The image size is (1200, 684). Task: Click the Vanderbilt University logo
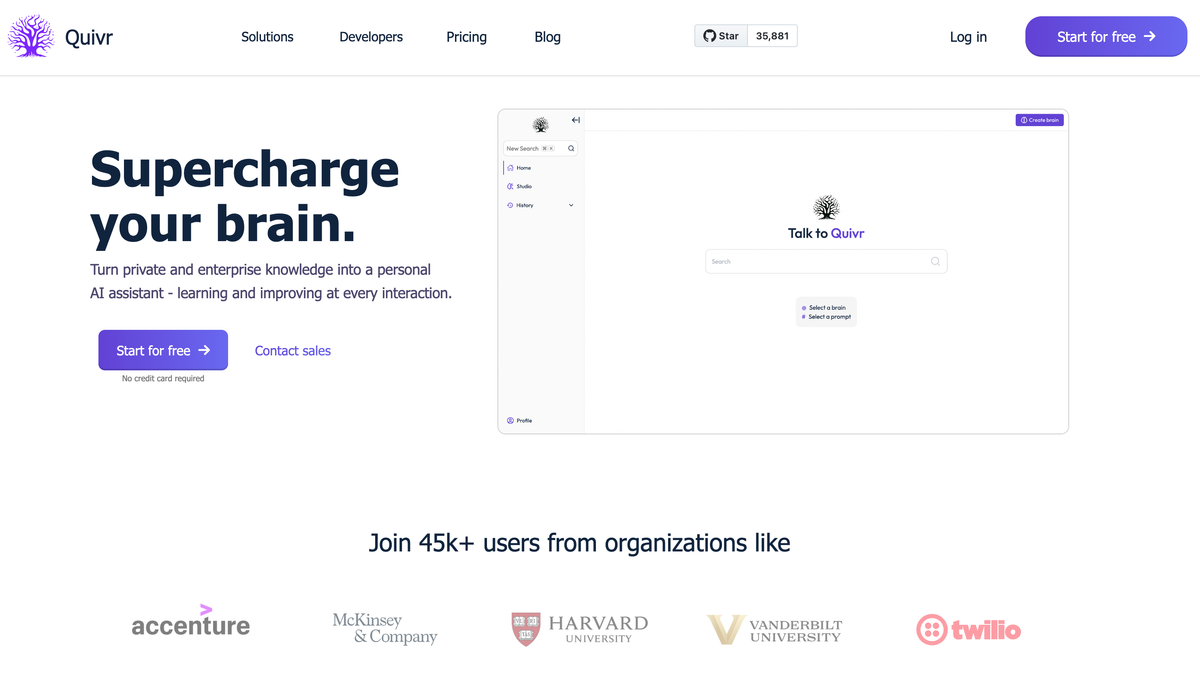(x=775, y=629)
